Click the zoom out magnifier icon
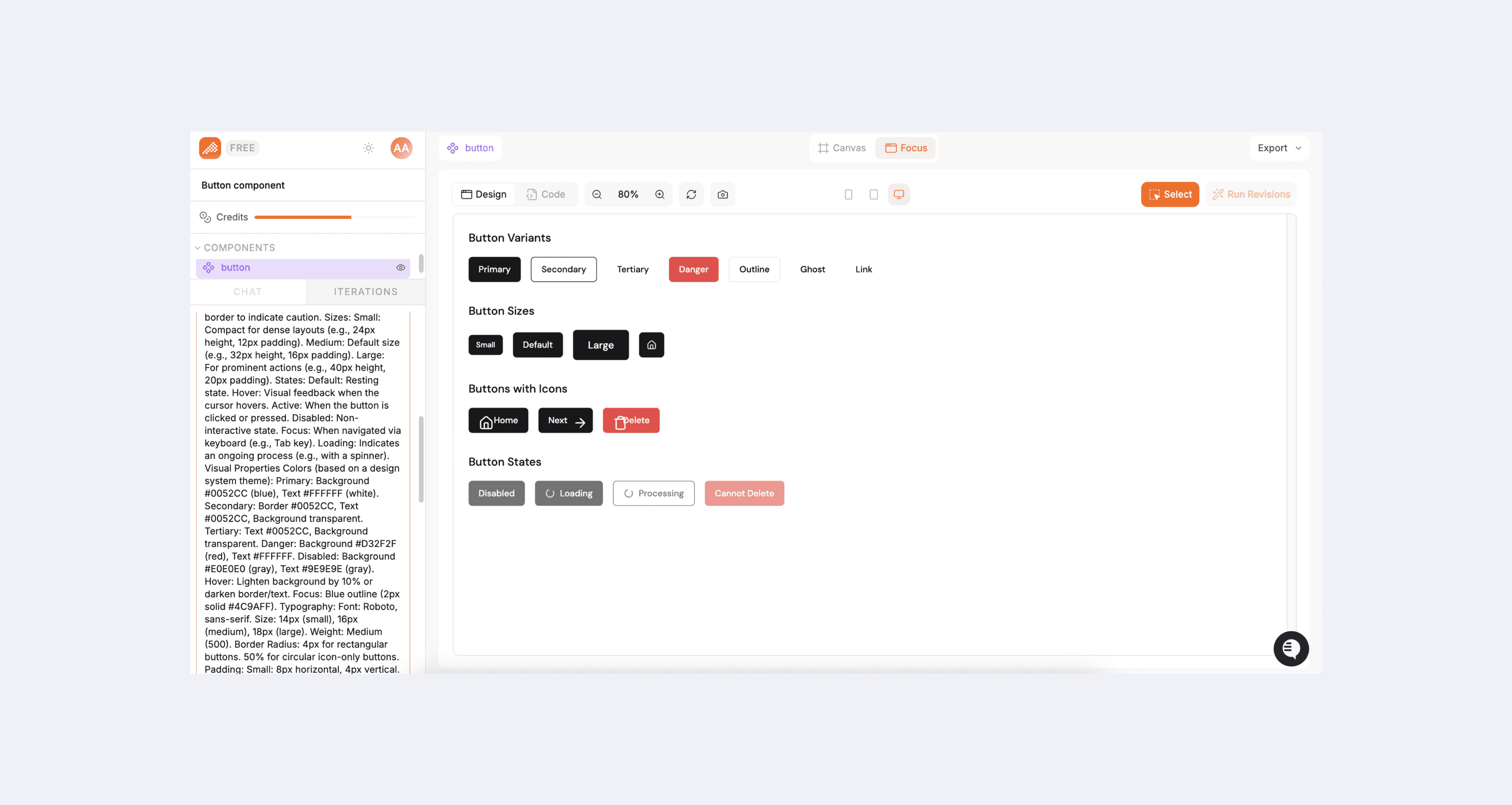This screenshot has height=805, width=1512. pyautogui.click(x=597, y=194)
